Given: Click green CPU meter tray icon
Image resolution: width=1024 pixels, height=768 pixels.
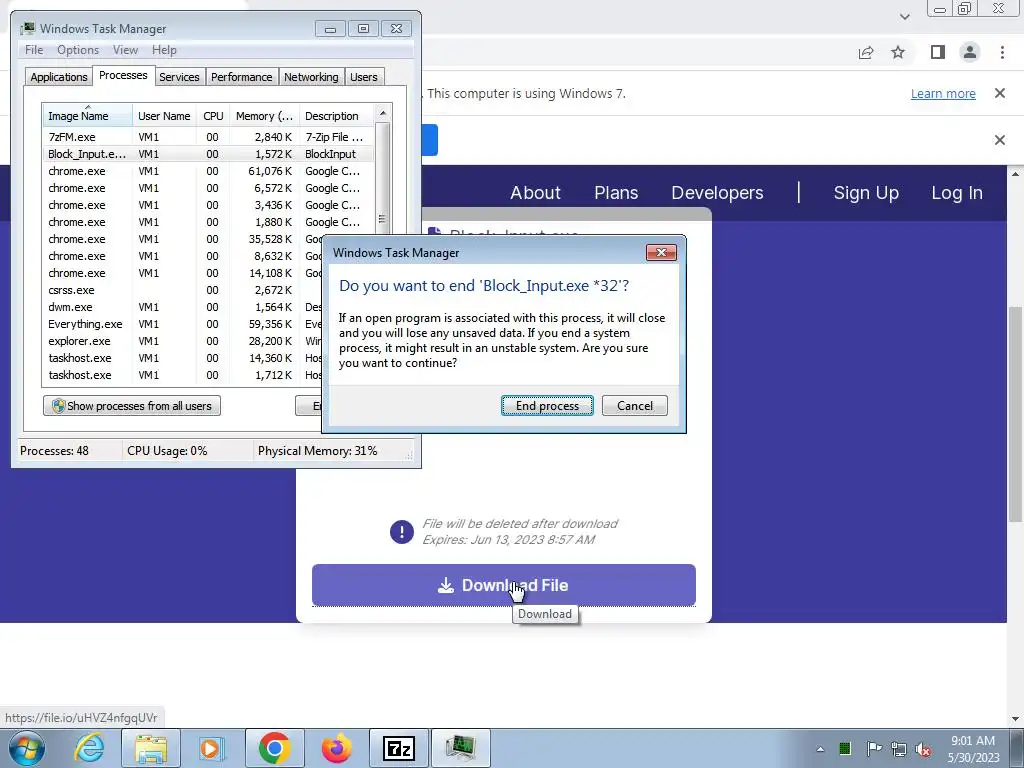Looking at the screenshot, I should [845, 748].
